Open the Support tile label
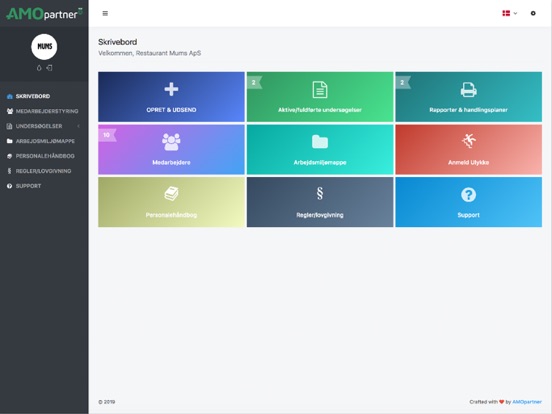552x414 pixels. click(469, 215)
